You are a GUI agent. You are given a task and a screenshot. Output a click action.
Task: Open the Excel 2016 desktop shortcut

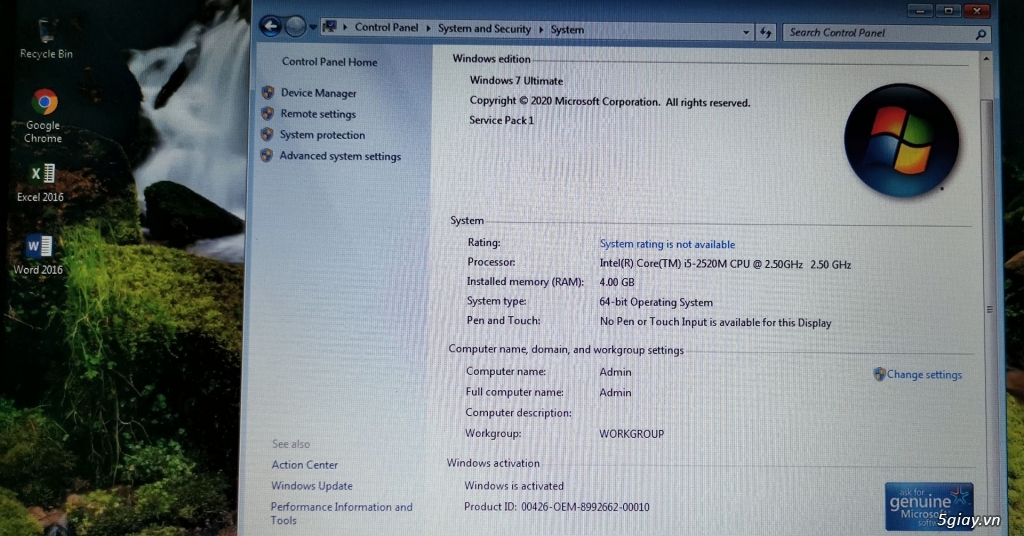tap(40, 182)
